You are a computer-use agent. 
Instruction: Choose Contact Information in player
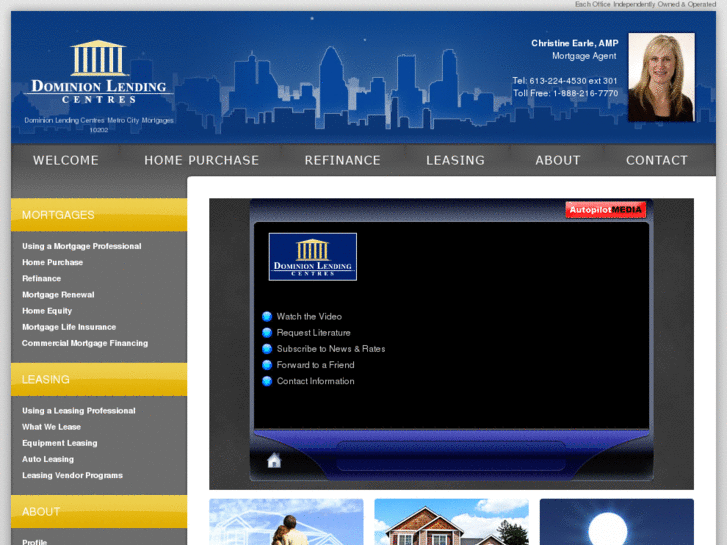[x=315, y=381]
